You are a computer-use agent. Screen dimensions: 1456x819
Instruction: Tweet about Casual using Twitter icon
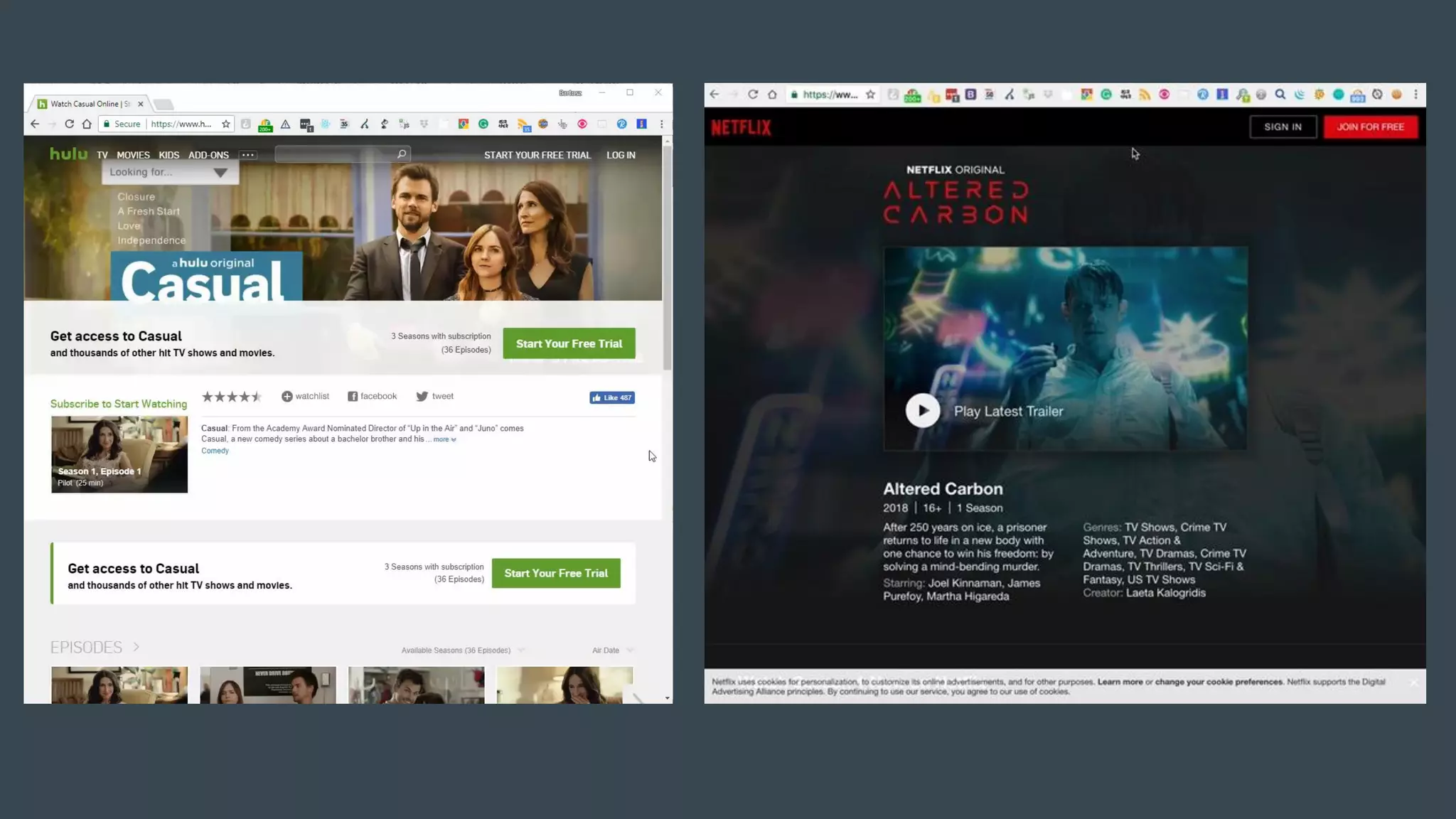point(422,397)
